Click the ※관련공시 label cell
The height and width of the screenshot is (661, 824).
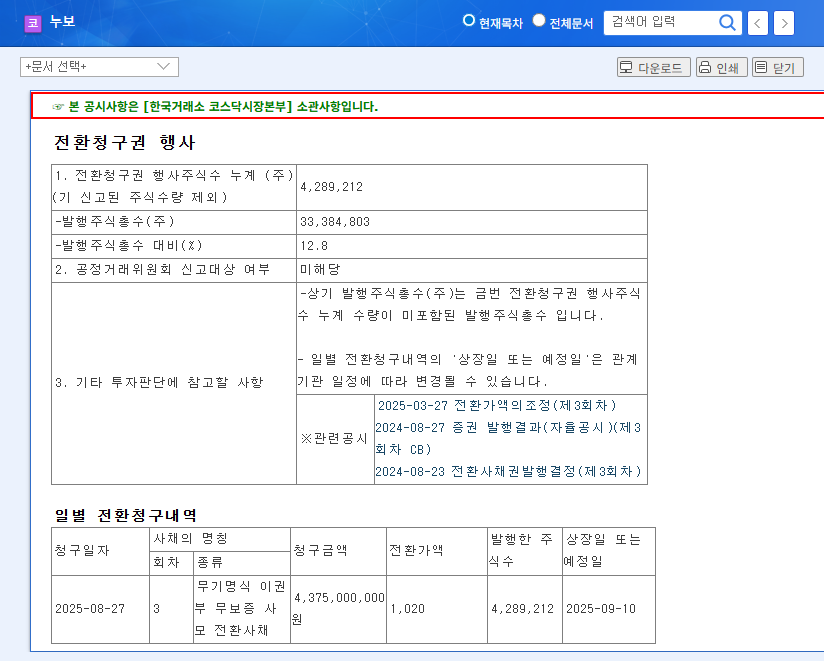[x=335, y=439]
